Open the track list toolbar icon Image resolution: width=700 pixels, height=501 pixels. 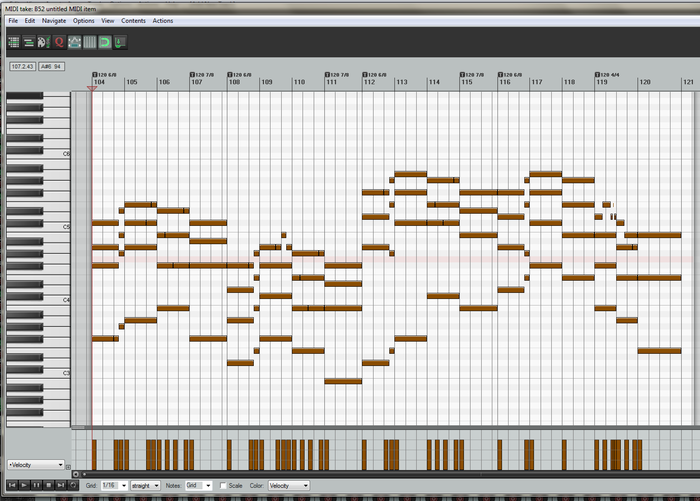click(x=29, y=42)
